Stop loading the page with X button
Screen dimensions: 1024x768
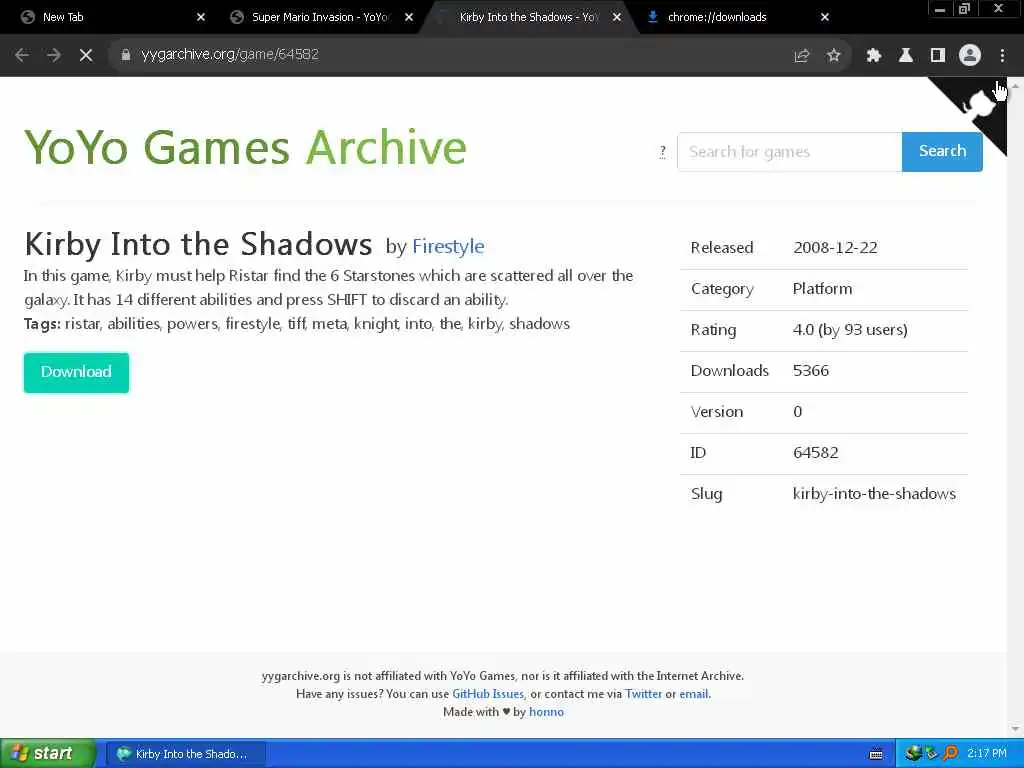tap(86, 56)
